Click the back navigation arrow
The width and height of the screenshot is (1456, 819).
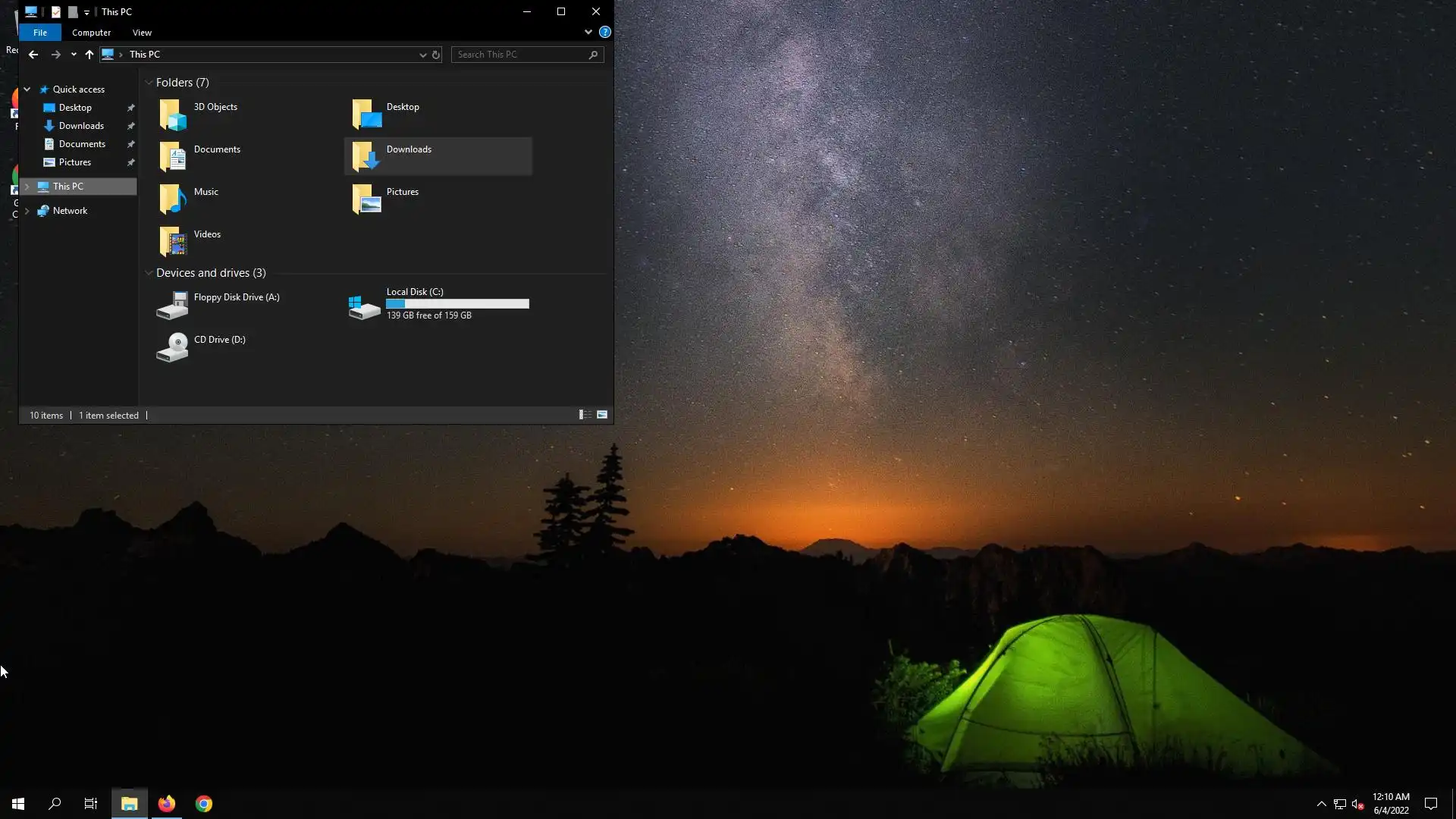pos(33,55)
